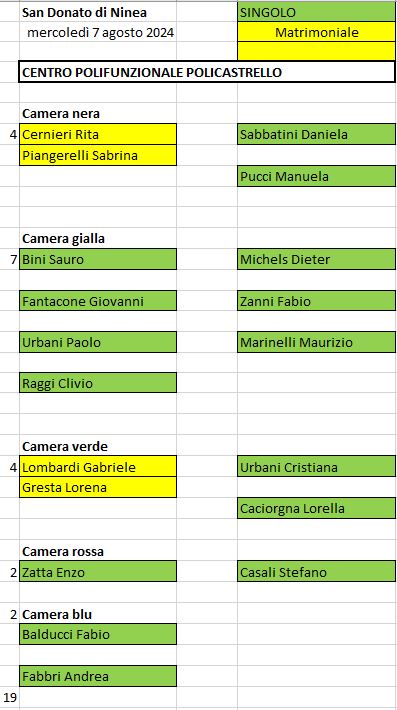397x710 pixels.
Task: Select the Raggi Clivio cell
Action: coord(98,383)
